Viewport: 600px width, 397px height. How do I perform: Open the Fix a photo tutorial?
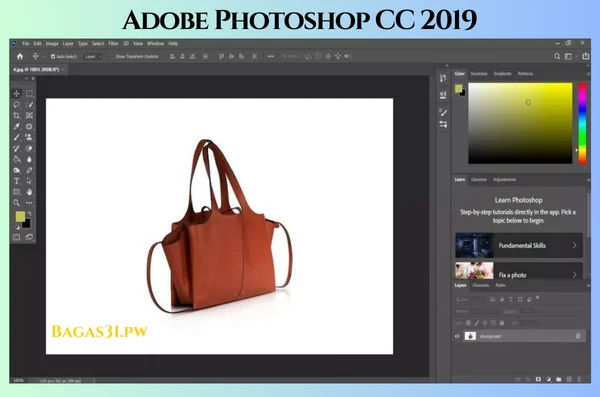[x=519, y=270]
